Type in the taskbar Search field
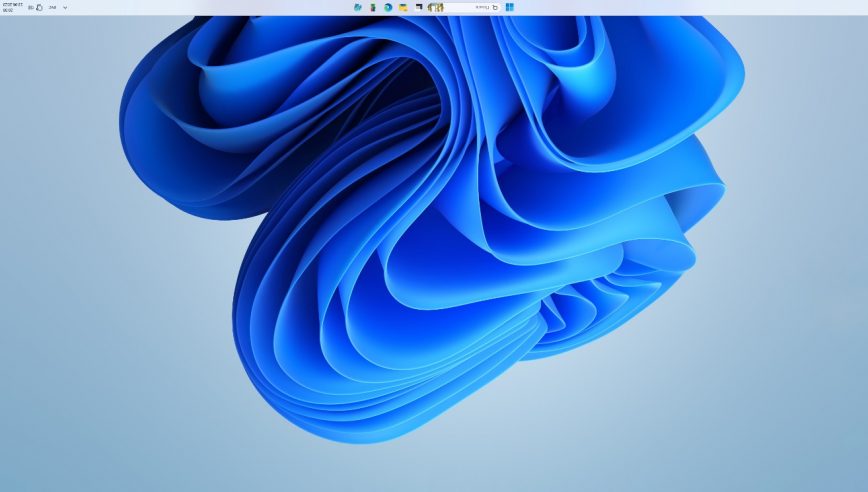 (468, 7)
